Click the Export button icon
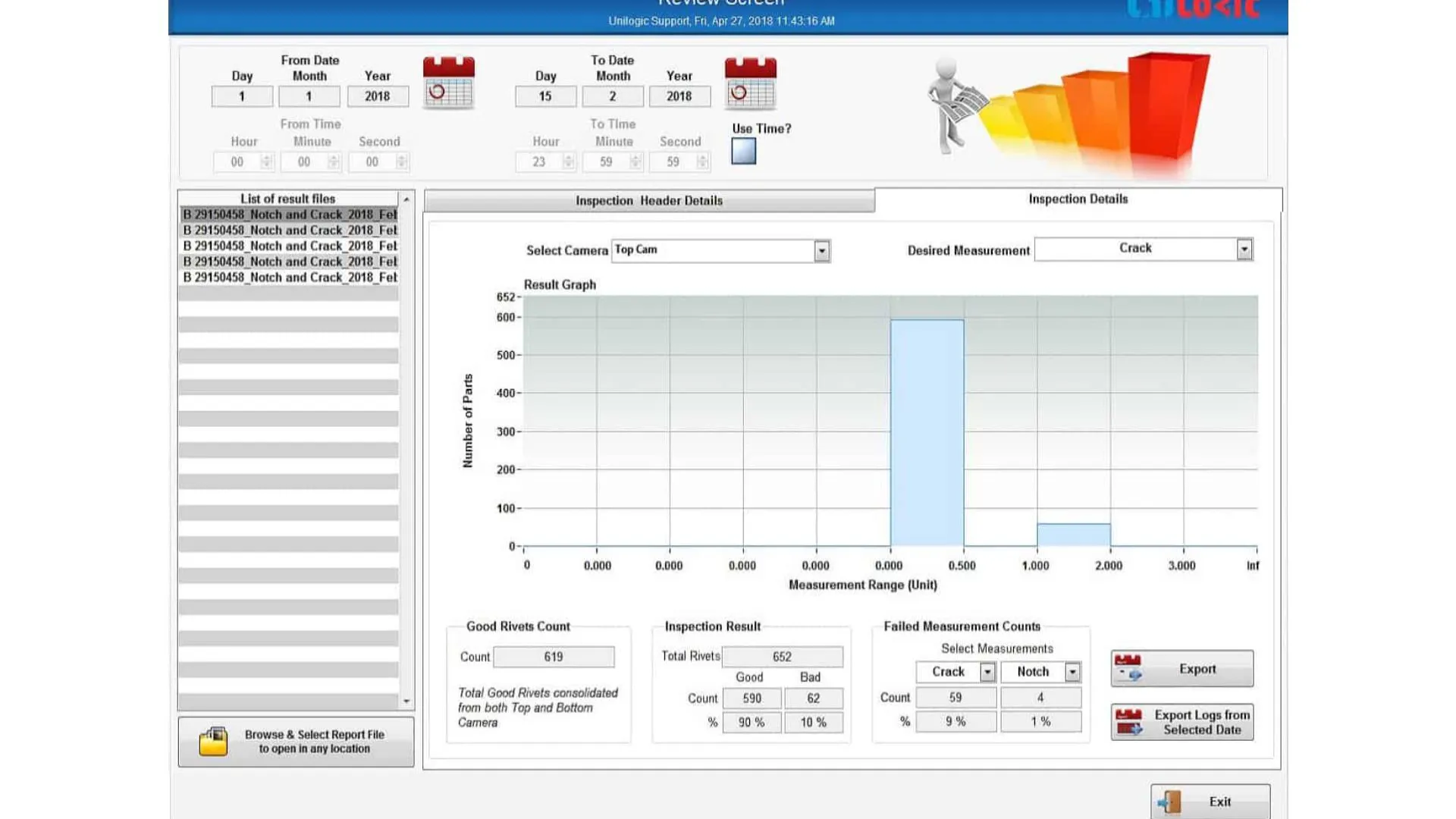 tap(1128, 668)
